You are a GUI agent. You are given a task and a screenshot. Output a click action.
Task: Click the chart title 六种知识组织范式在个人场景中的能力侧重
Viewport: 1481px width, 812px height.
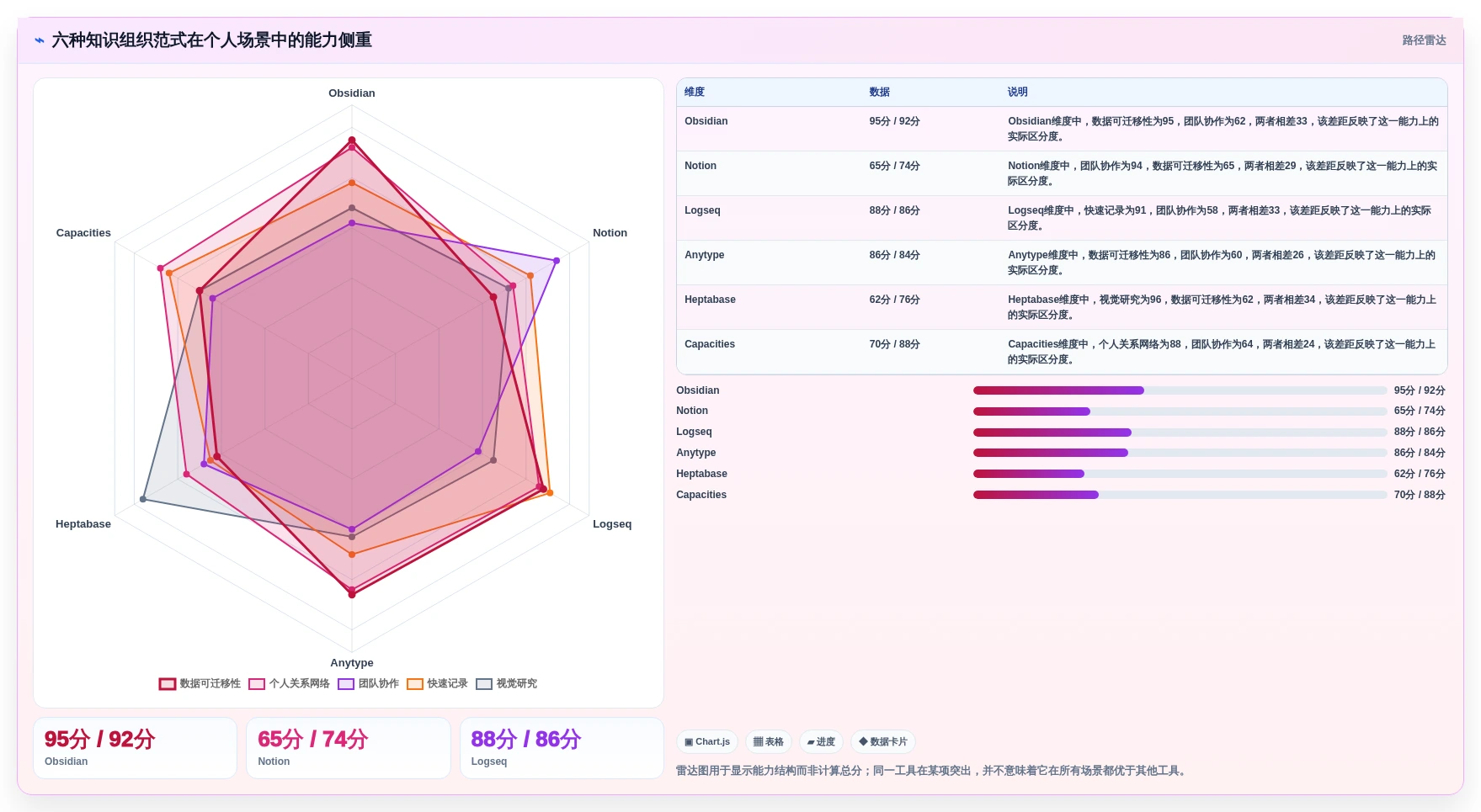(x=212, y=40)
